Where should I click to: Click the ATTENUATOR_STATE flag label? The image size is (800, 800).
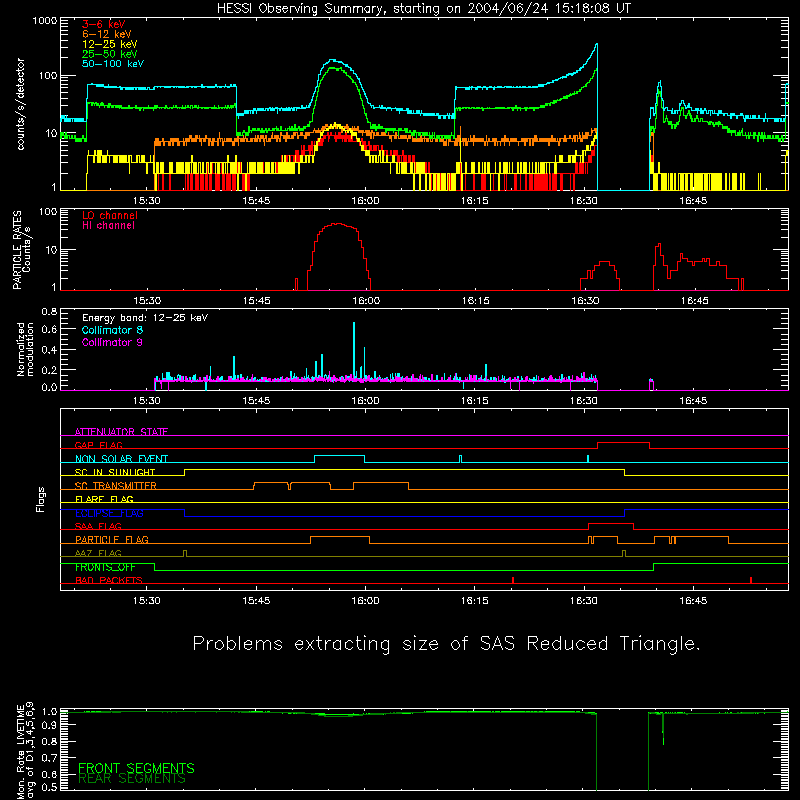(x=121, y=432)
